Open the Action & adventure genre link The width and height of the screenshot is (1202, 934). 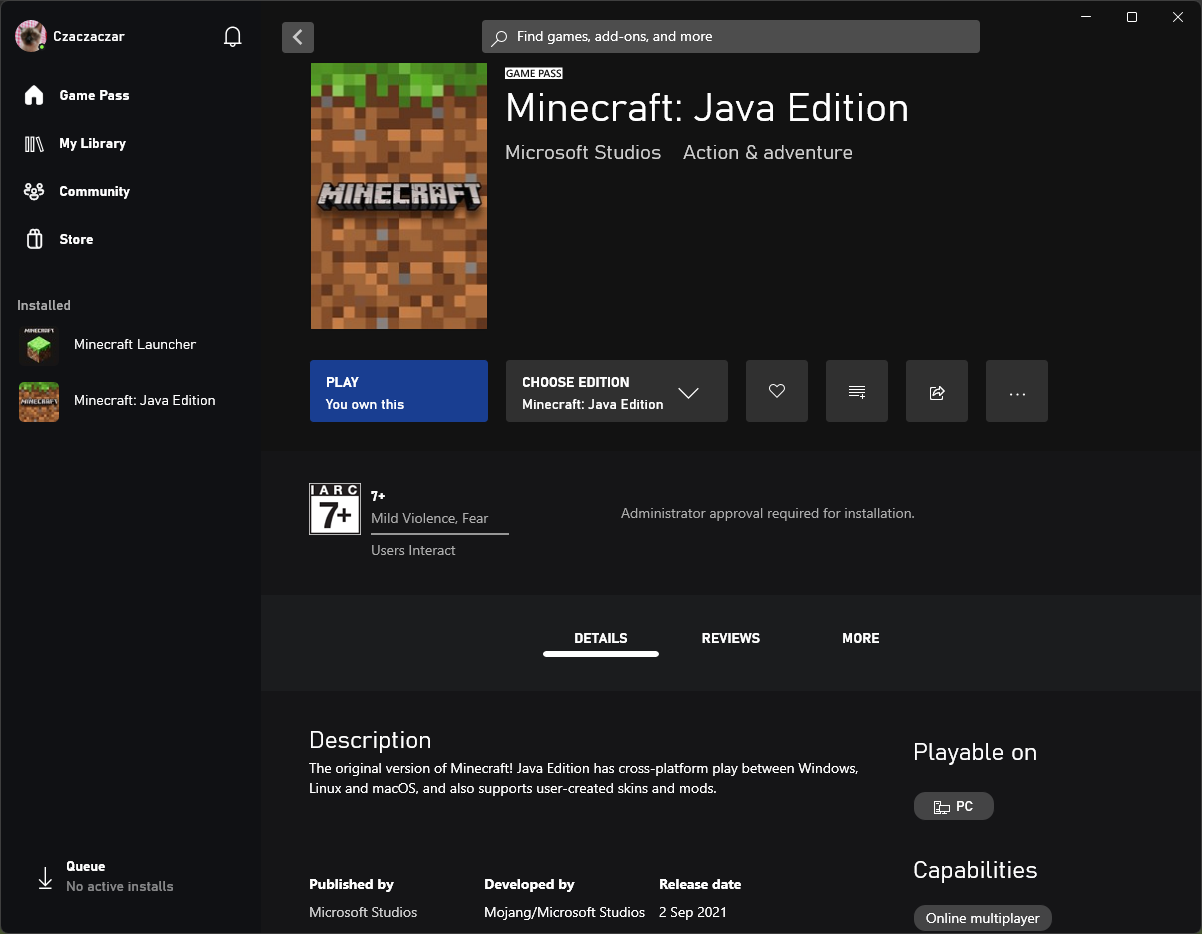767,153
